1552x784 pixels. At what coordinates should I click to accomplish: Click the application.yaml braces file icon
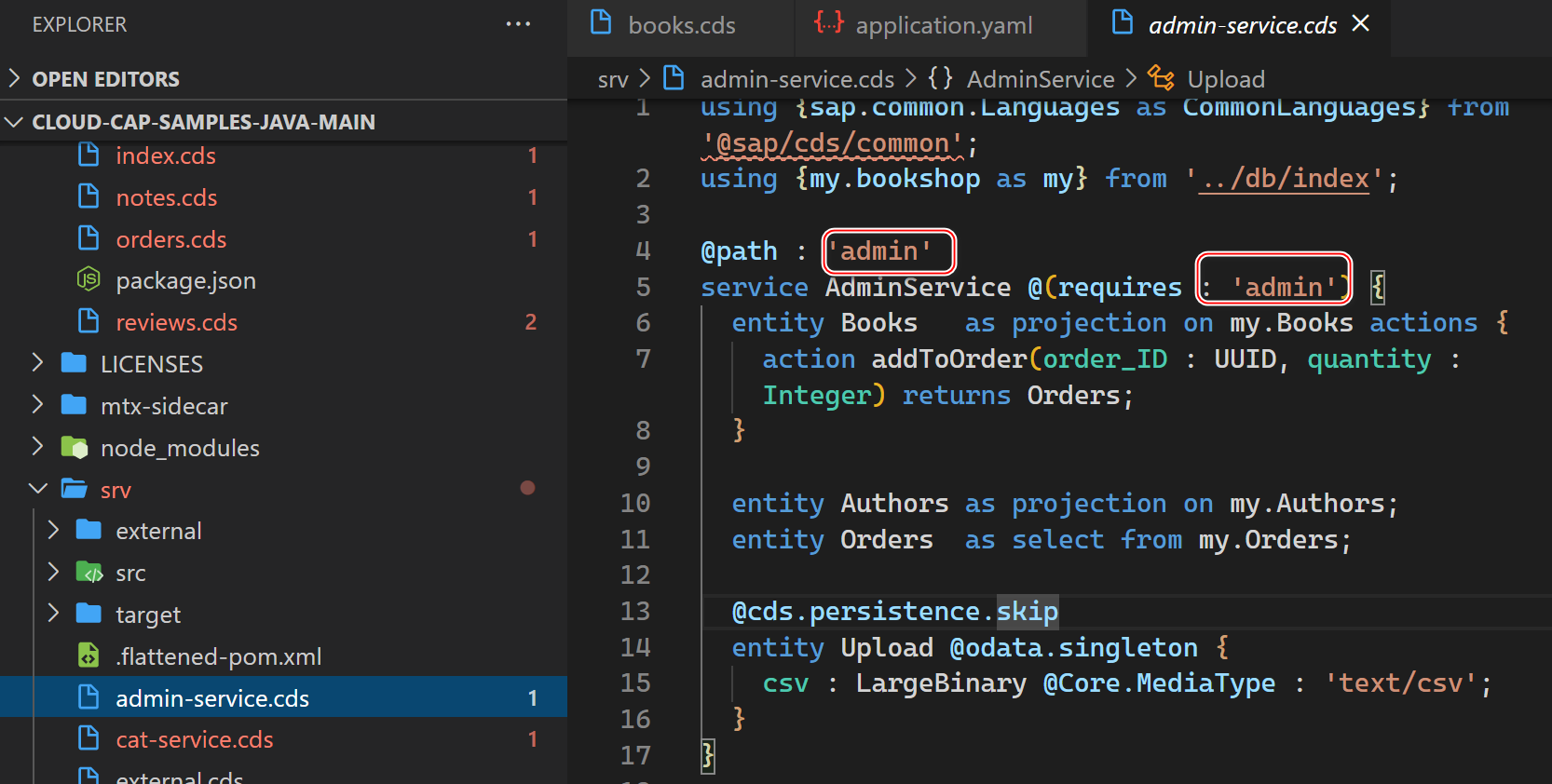pos(829,22)
